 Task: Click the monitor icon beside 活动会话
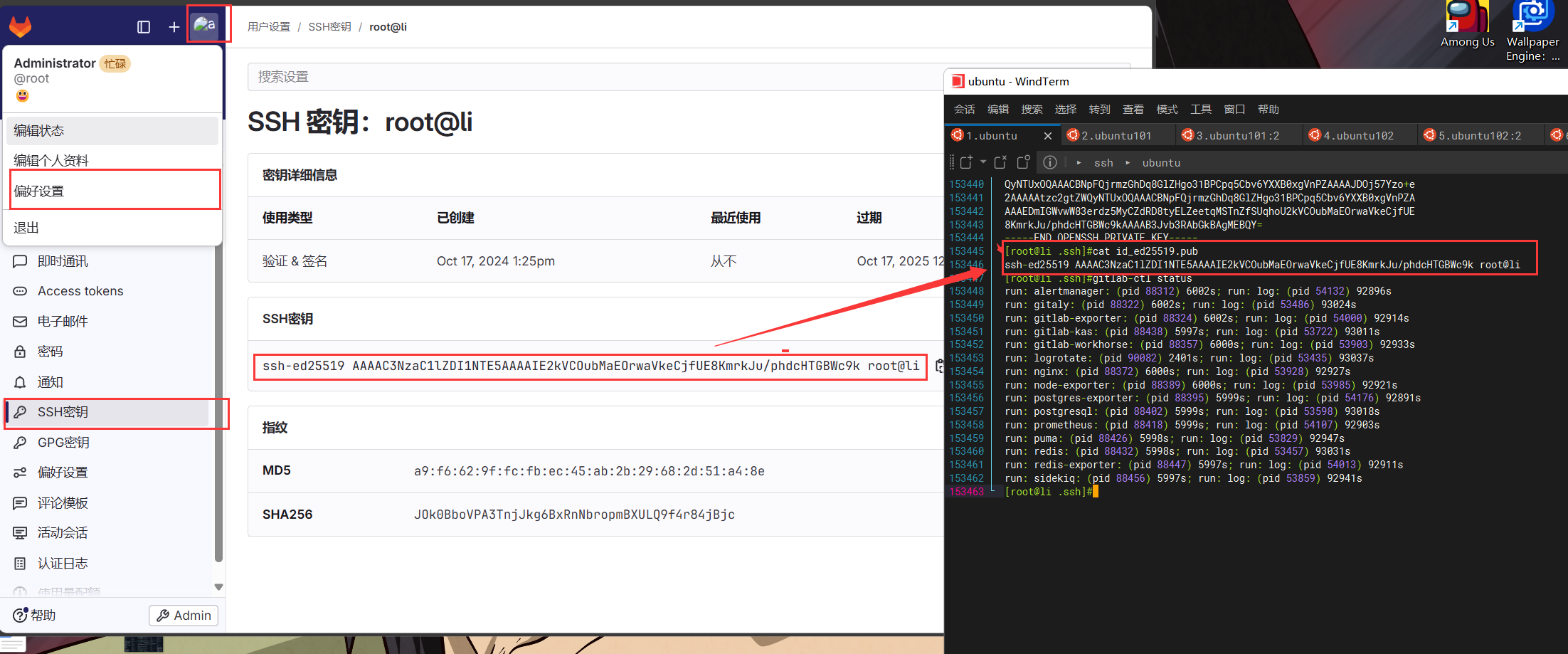20,533
